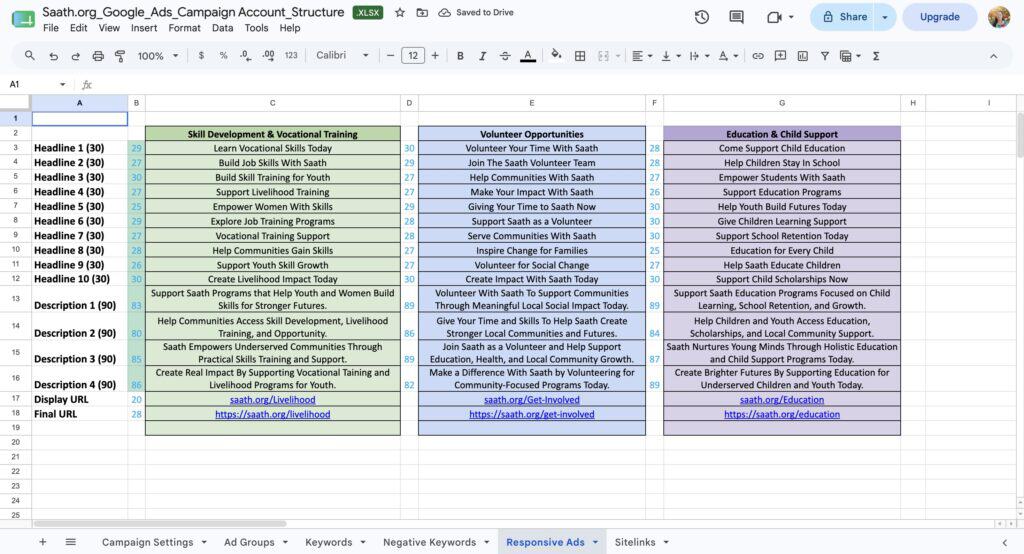Click the Functions sigma icon
Viewport: 1024px width, 554px height.
[876, 56]
